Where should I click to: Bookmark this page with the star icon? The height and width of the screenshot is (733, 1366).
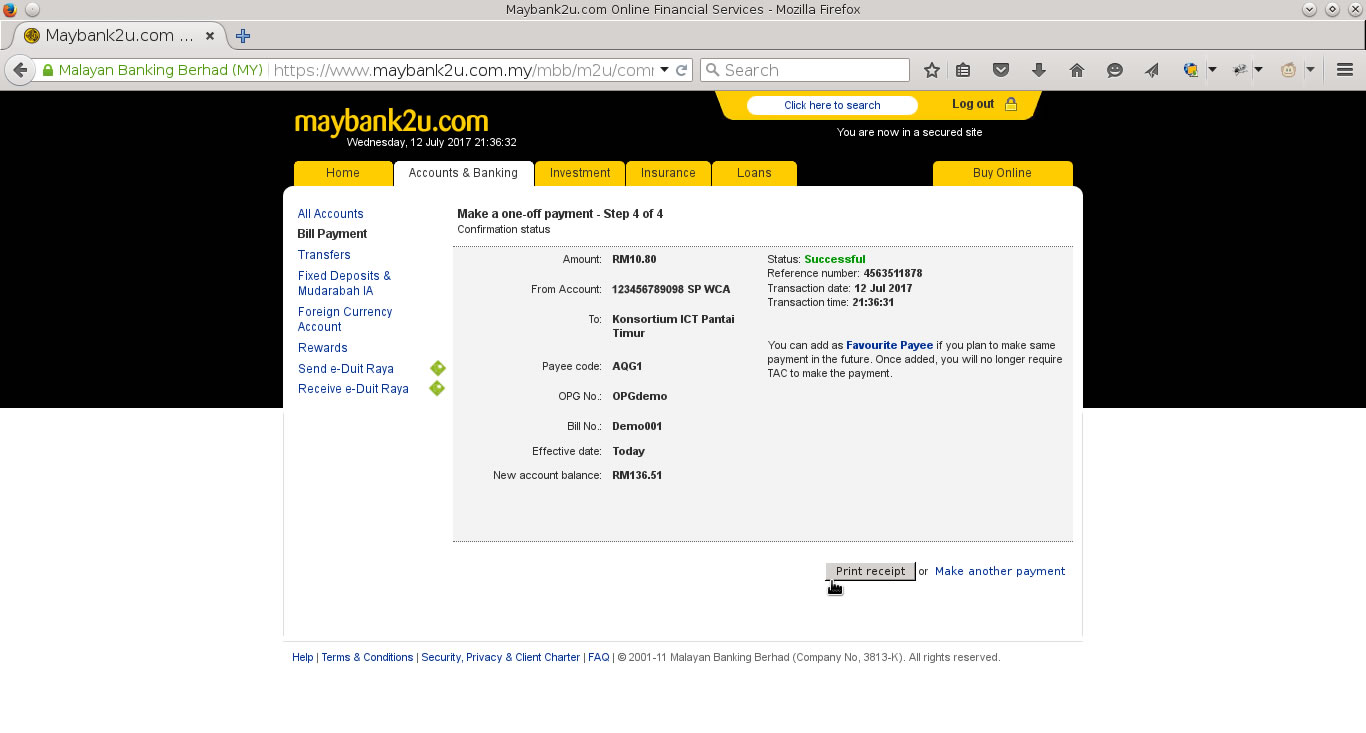(932, 70)
